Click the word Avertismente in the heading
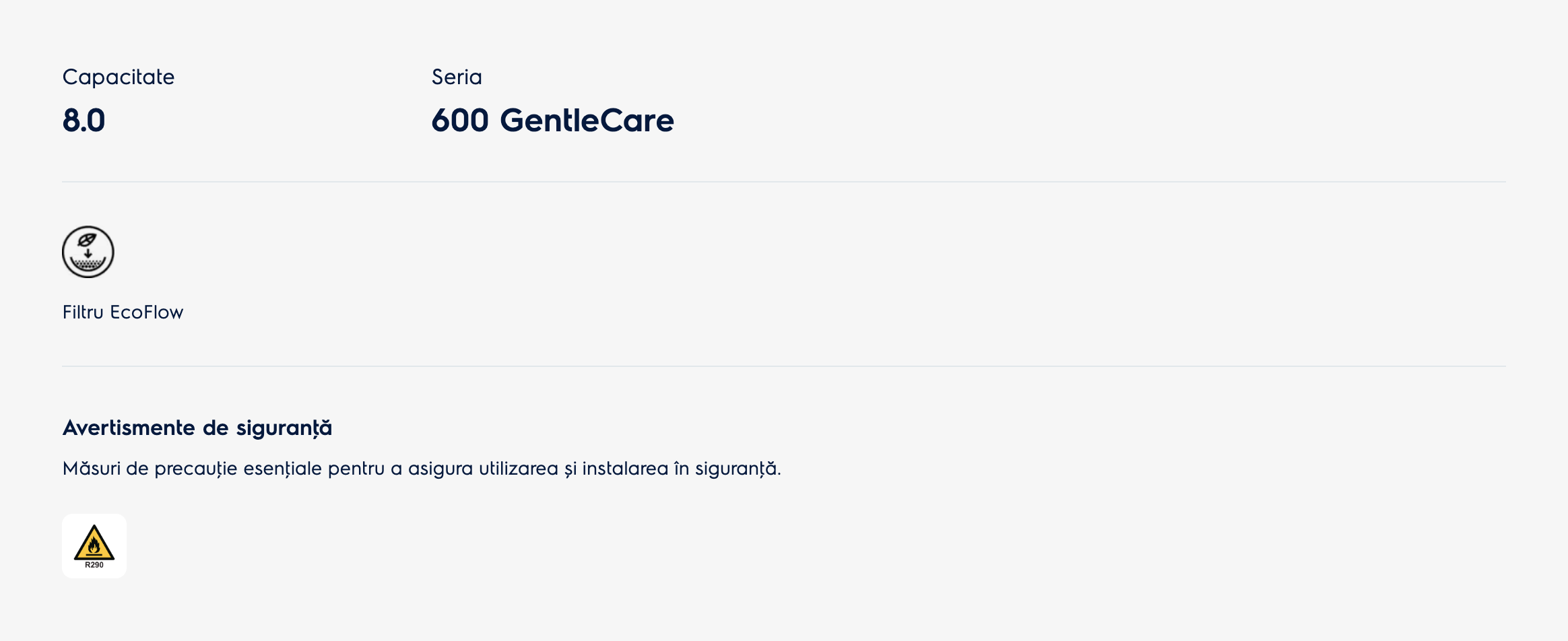This screenshot has height=641, width=1568. pos(129,428)
